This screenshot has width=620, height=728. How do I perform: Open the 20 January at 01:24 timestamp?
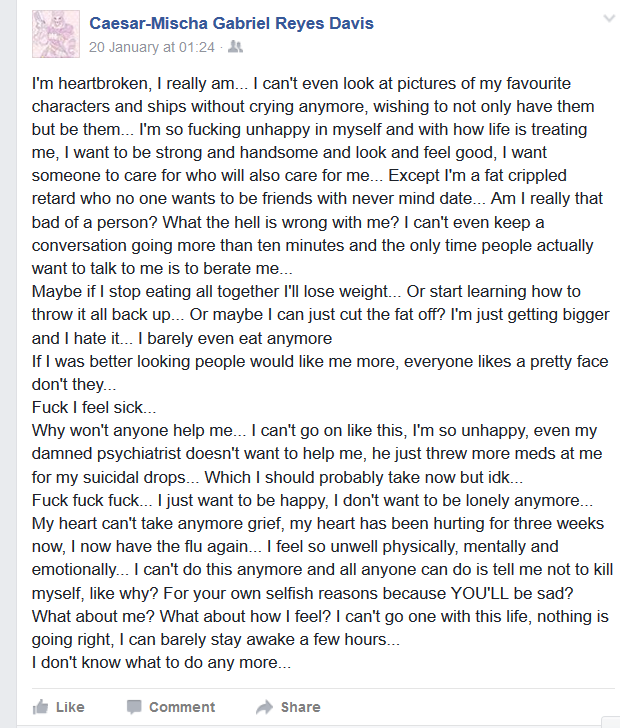pyautogui.click(x=152, y=47)
